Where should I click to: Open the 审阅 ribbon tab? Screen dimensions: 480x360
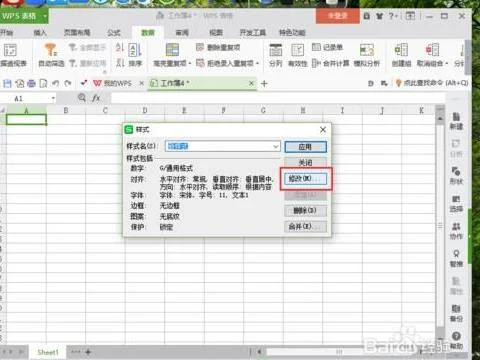(182, 33)
